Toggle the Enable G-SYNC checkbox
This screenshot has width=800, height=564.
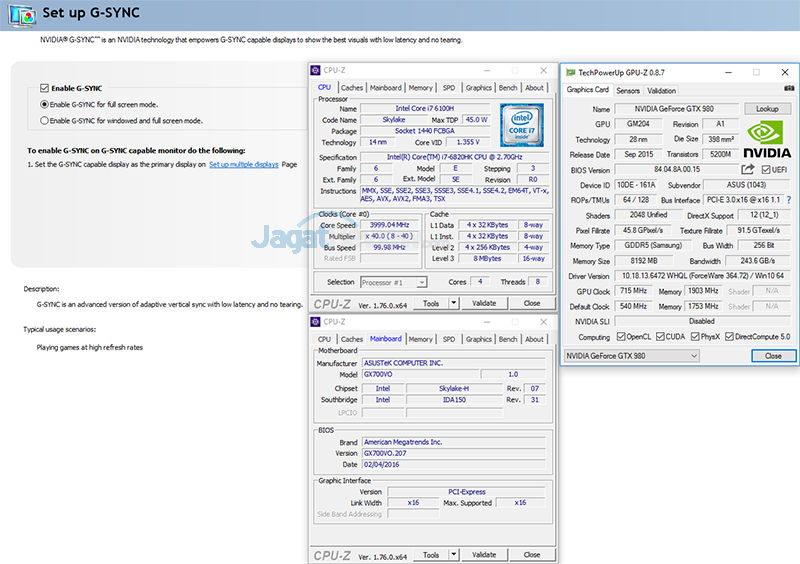pos(44,88)
